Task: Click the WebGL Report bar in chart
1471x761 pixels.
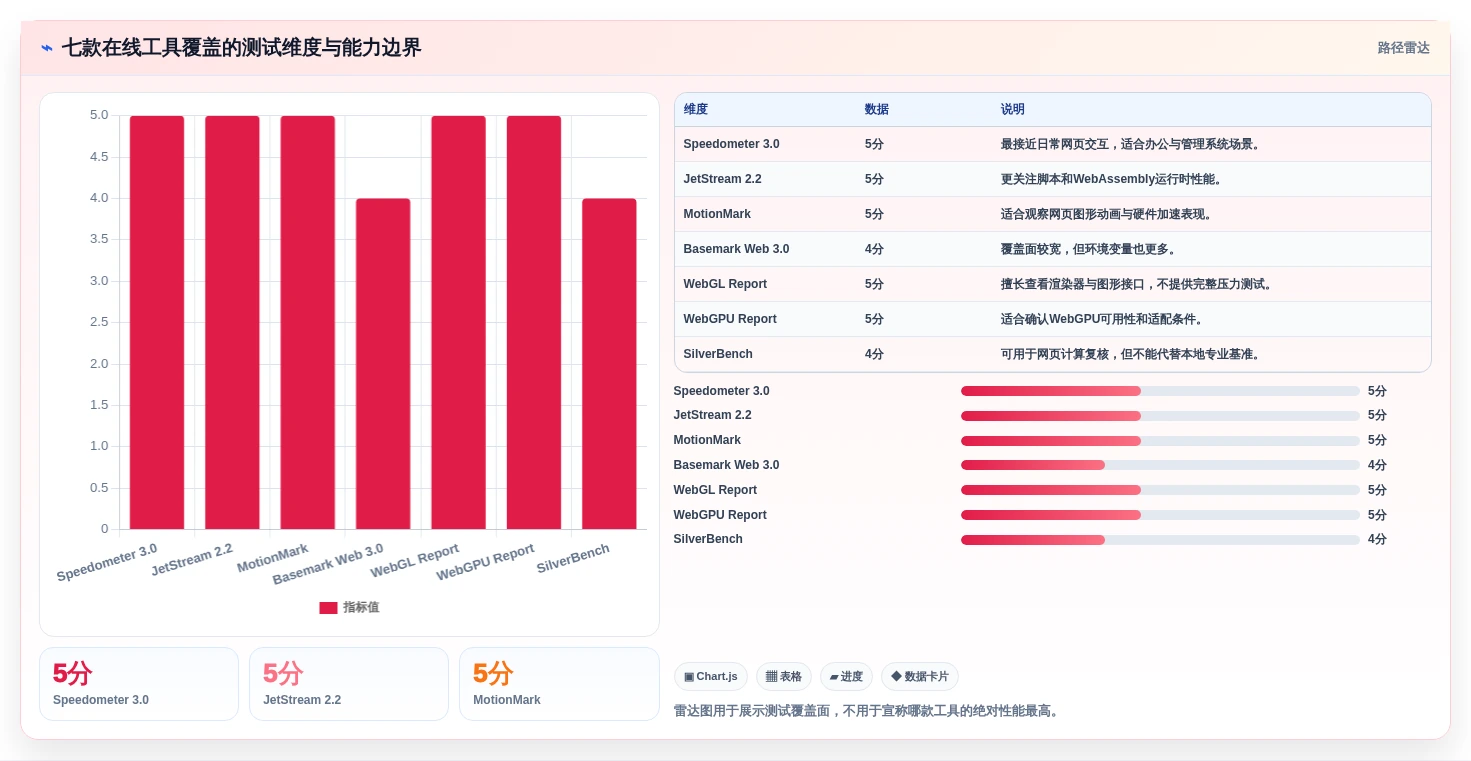Action: point(458,322)
